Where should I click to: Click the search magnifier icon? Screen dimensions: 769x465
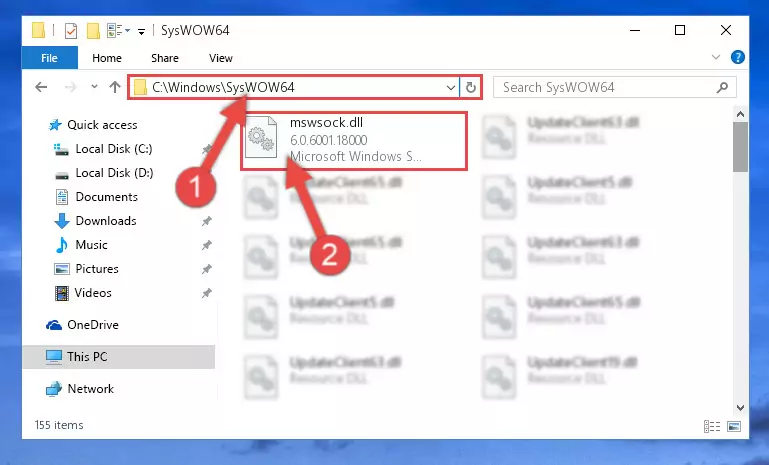[722, 87]
